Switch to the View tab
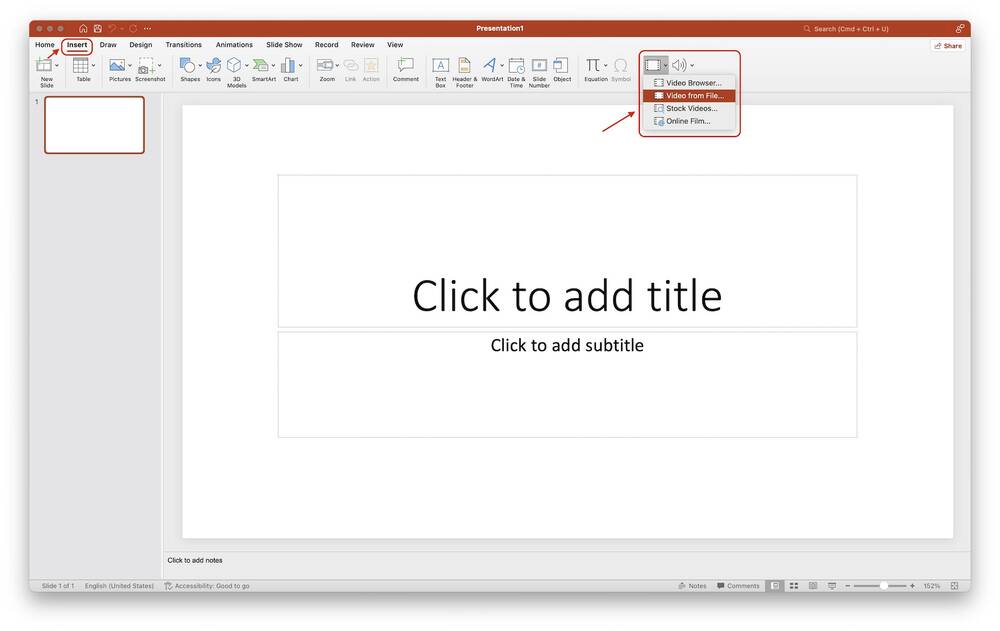This screenshot has height=631, width=1000. tap(395, 45)
